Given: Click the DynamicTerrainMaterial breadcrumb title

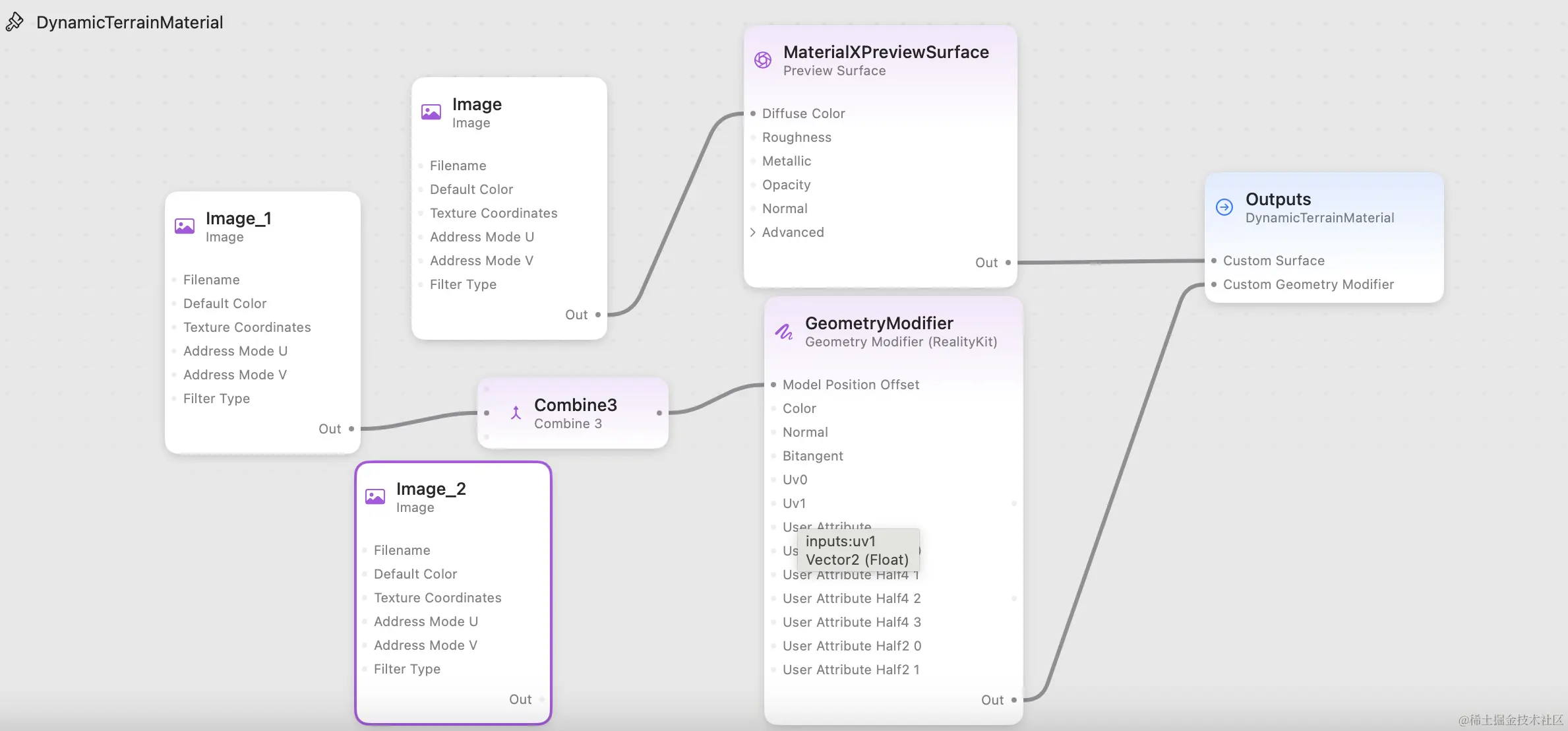Looking at the screenshot, I should coord(129,22).
